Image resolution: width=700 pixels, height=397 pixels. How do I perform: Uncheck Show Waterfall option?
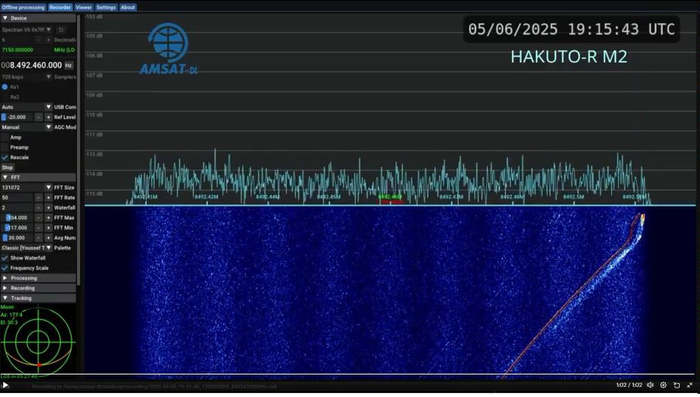coord(5,258)
